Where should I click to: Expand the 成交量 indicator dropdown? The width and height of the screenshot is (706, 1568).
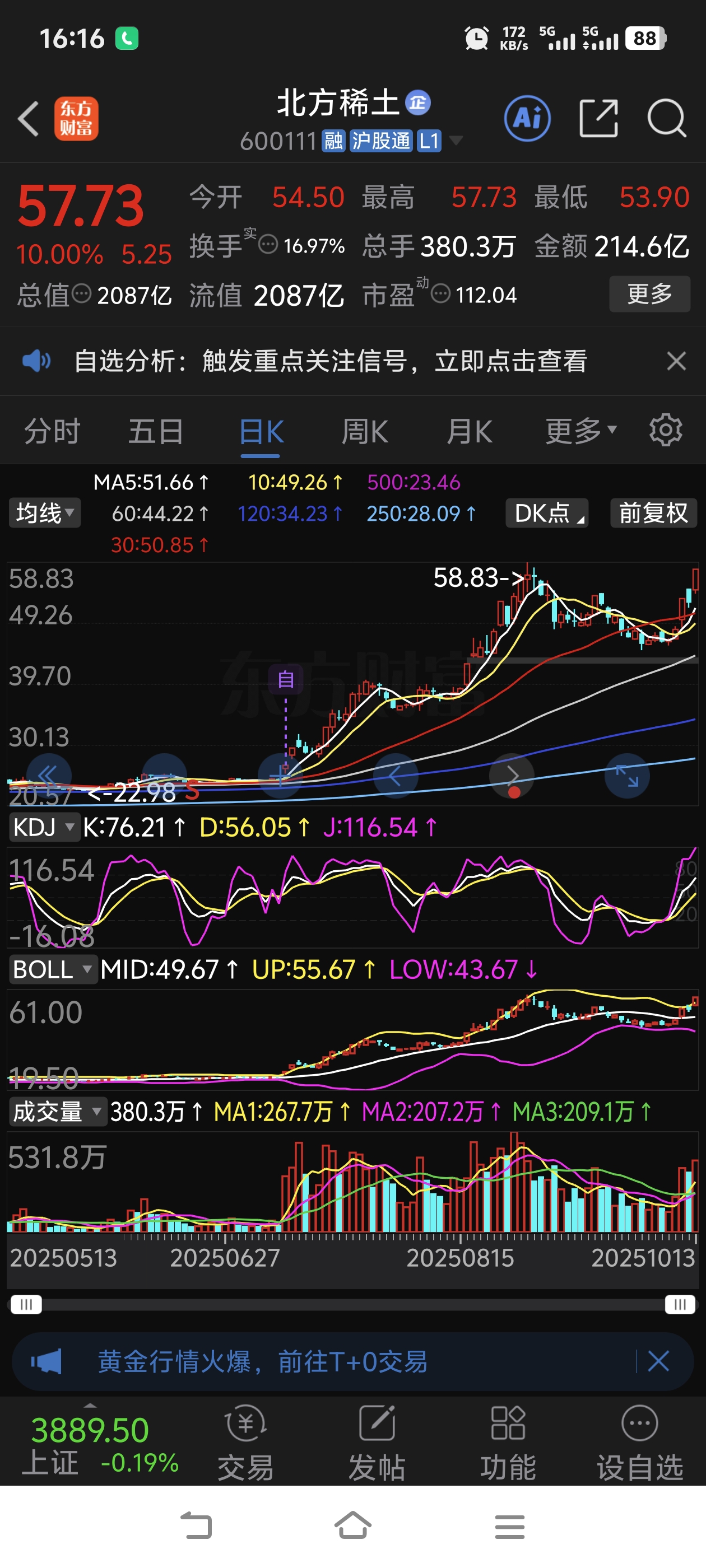point(57,1112)
